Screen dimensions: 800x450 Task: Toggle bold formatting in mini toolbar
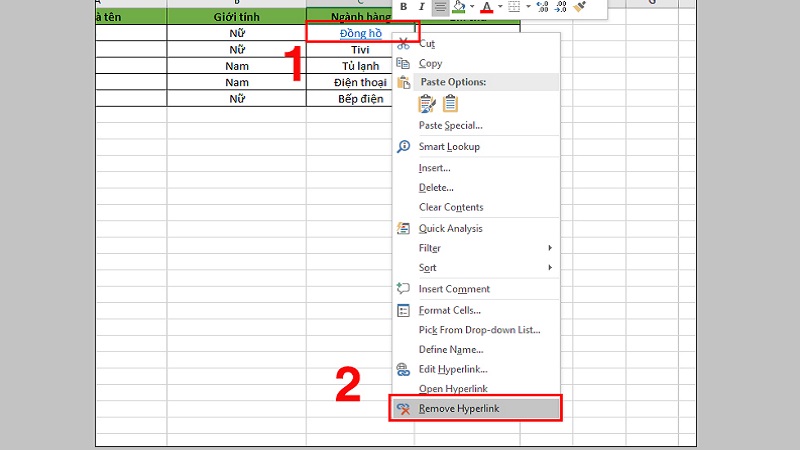coord(403,7)
